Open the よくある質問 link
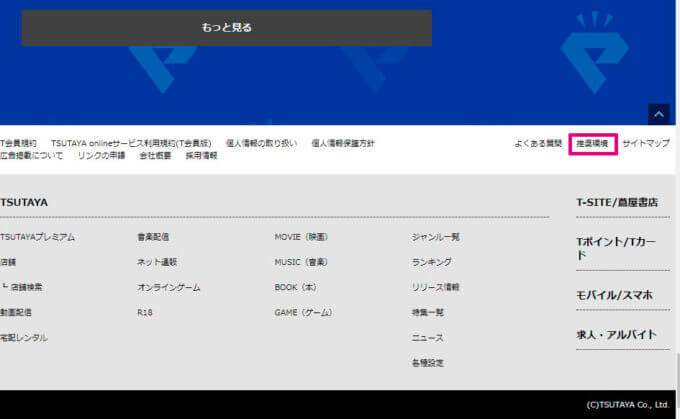 [x=538, y=143]
